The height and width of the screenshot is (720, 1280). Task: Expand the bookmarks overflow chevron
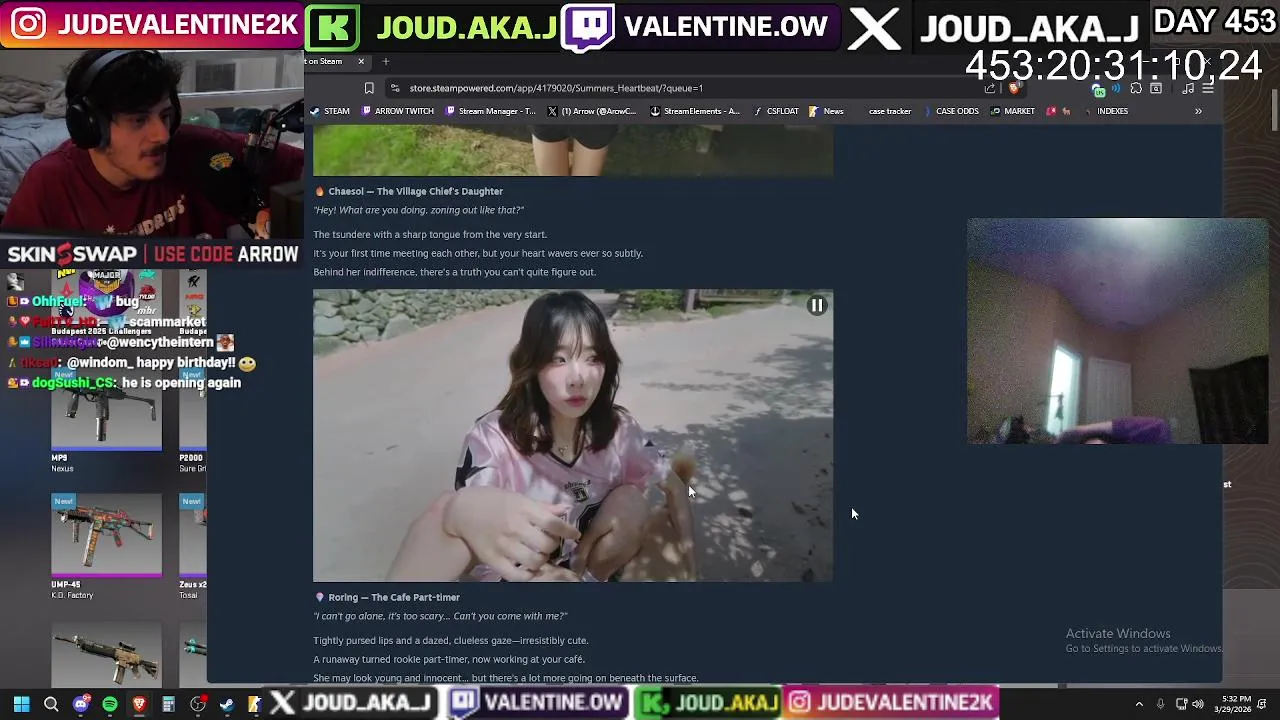pyautogui.click(x=1198, y=111)
